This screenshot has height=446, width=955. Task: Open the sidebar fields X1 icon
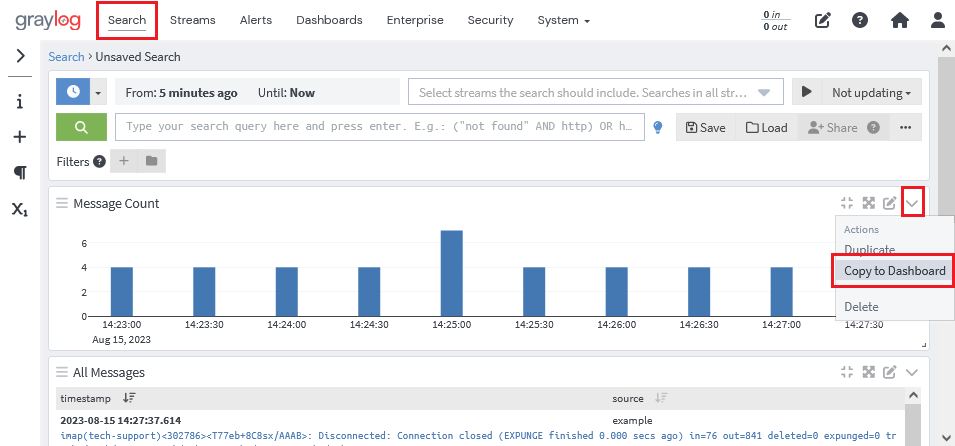pos(20,210)
